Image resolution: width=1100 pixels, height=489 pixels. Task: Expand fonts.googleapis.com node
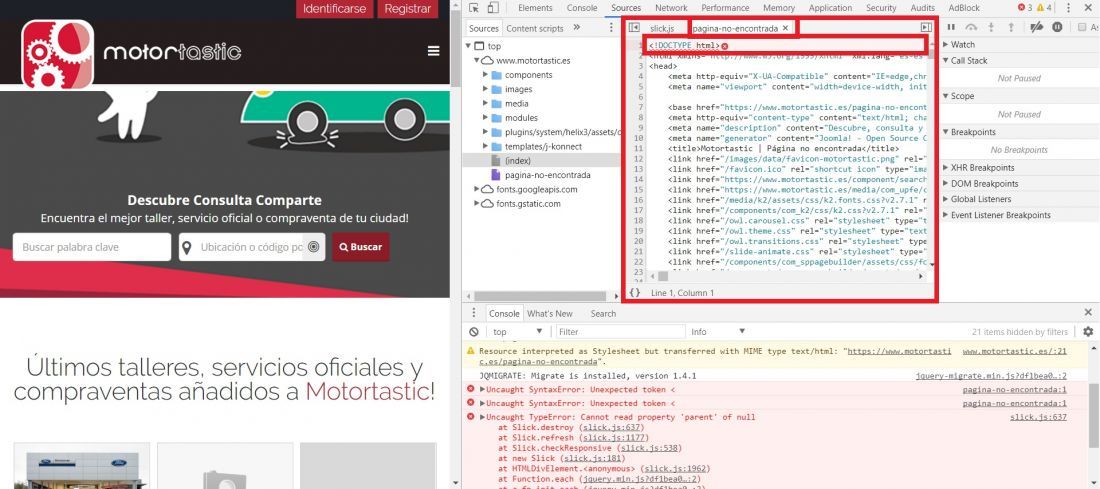coord(477,189)
